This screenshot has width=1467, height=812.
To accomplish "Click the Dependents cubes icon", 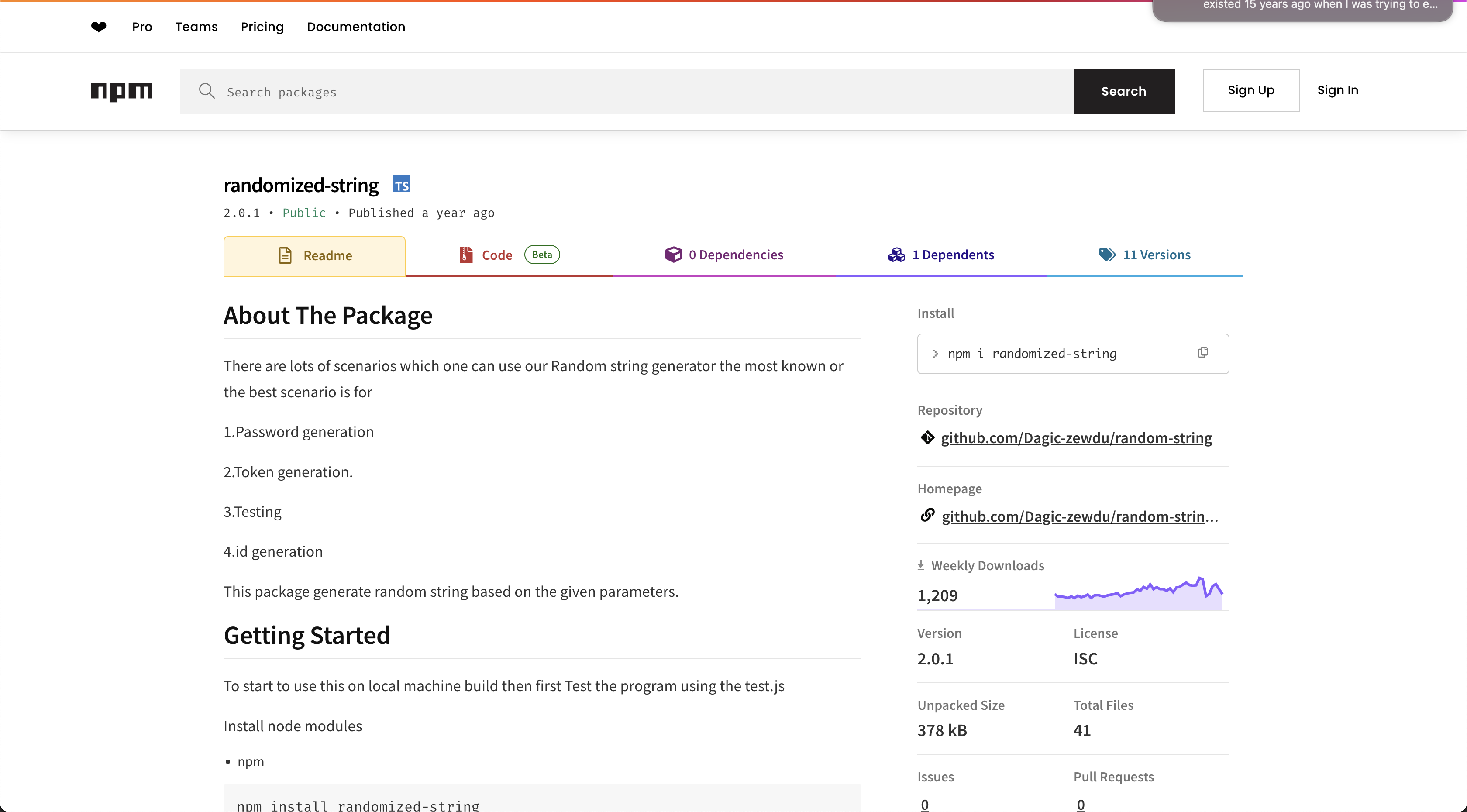I will 896,255.
